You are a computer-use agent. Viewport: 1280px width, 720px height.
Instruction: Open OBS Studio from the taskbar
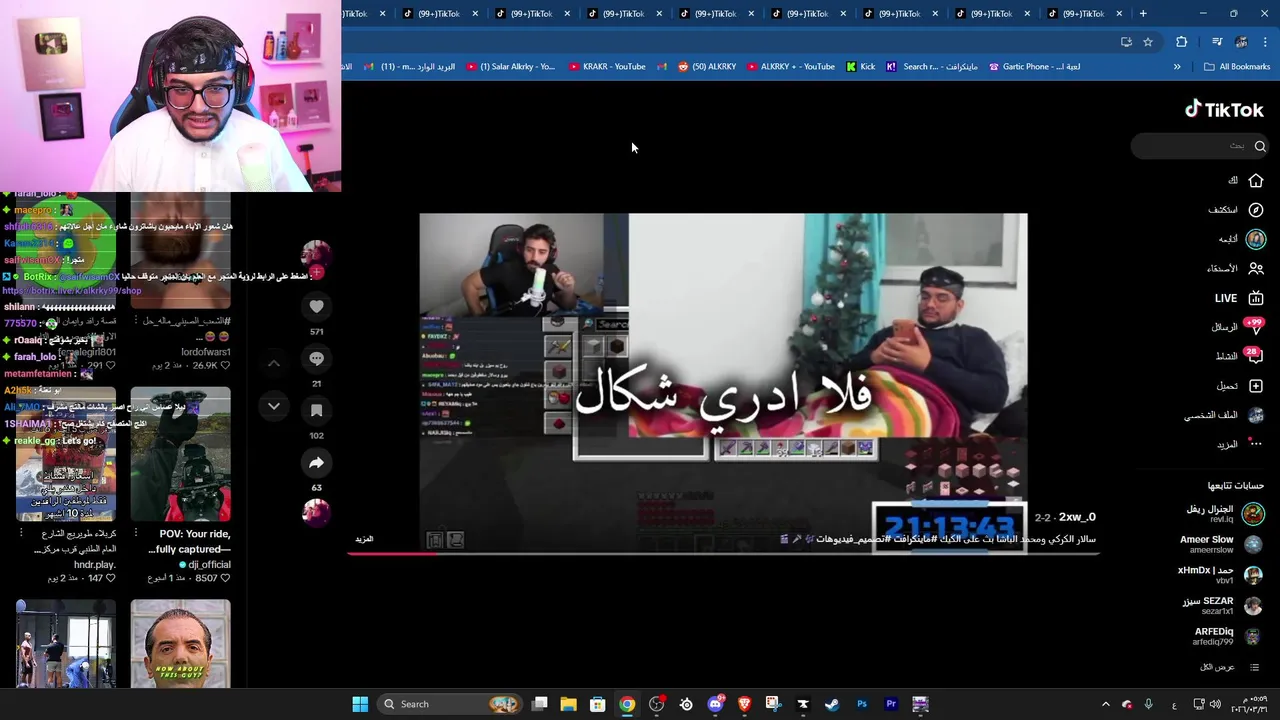[x=657, y=704]
